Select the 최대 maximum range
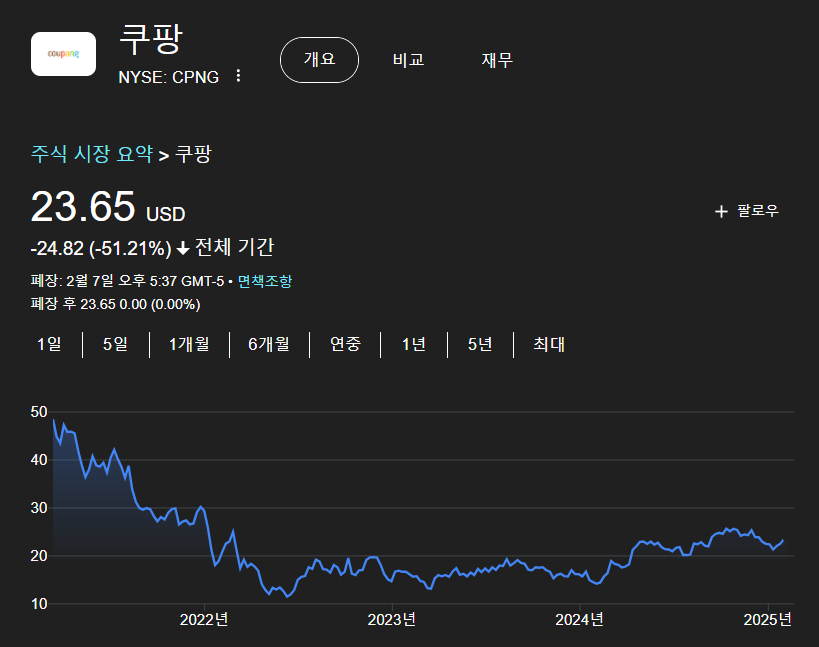The height and width of the screenshot is (647, 819). 549,344
